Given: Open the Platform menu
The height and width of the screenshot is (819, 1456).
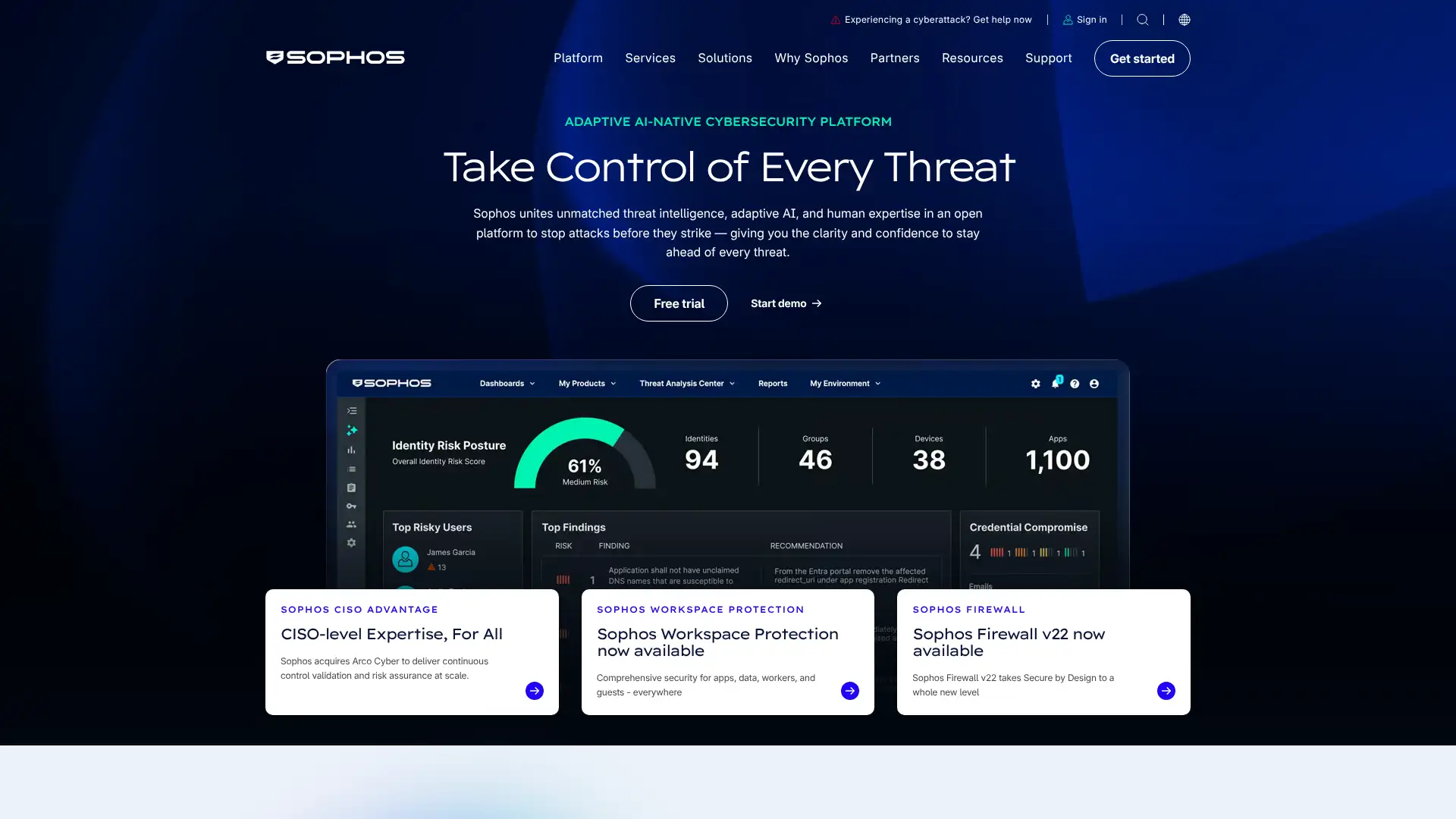Looking at the screenshot, I should [578, 58].
